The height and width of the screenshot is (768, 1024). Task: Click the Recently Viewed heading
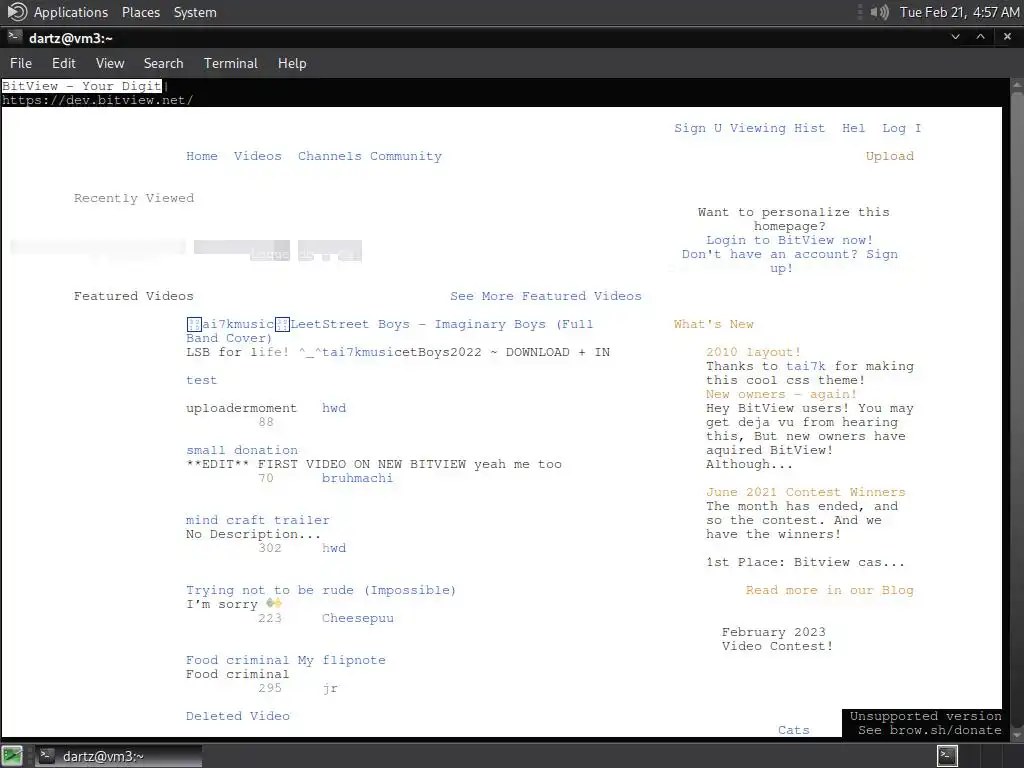point(134,198)
